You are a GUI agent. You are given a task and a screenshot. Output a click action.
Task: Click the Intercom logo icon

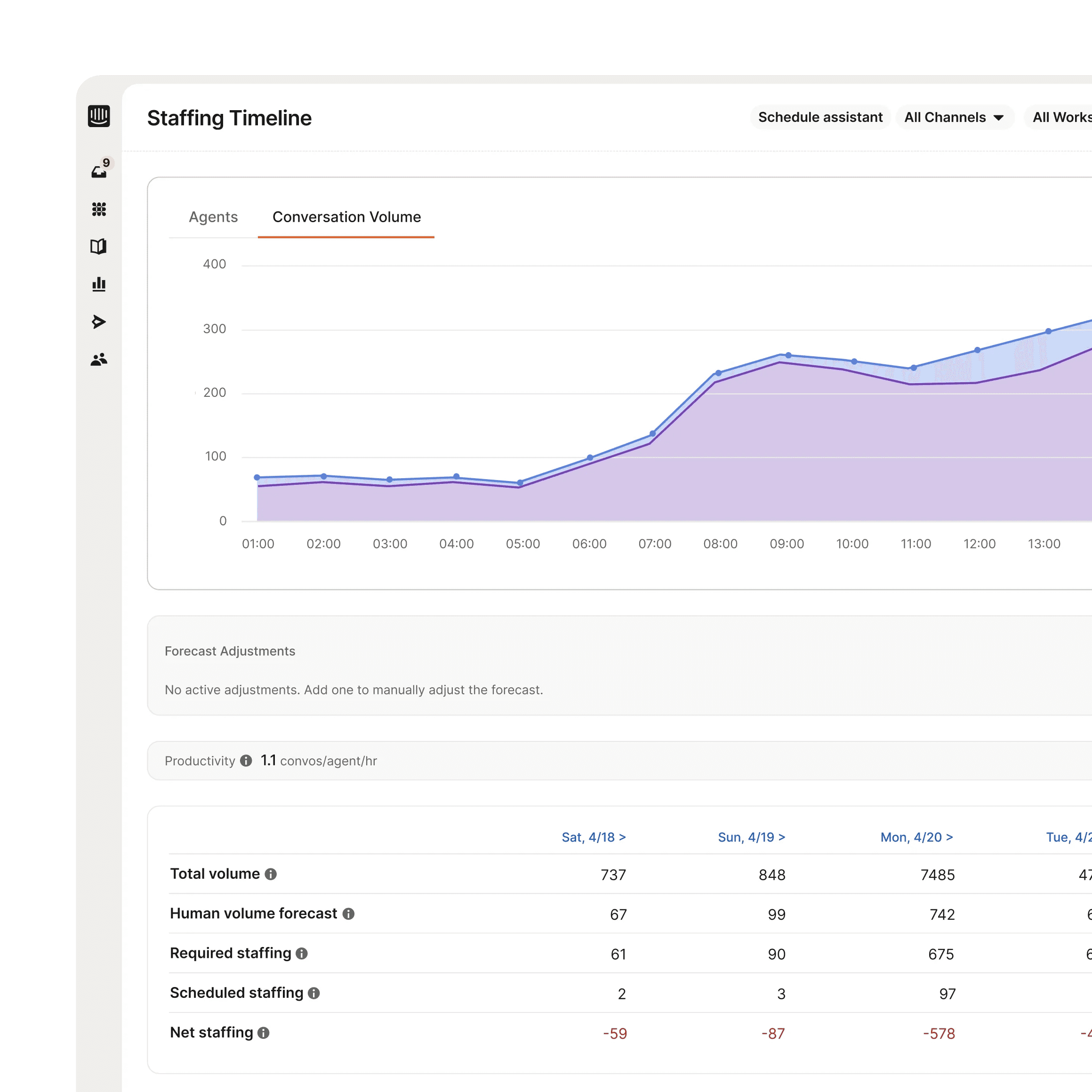point(99,116)
